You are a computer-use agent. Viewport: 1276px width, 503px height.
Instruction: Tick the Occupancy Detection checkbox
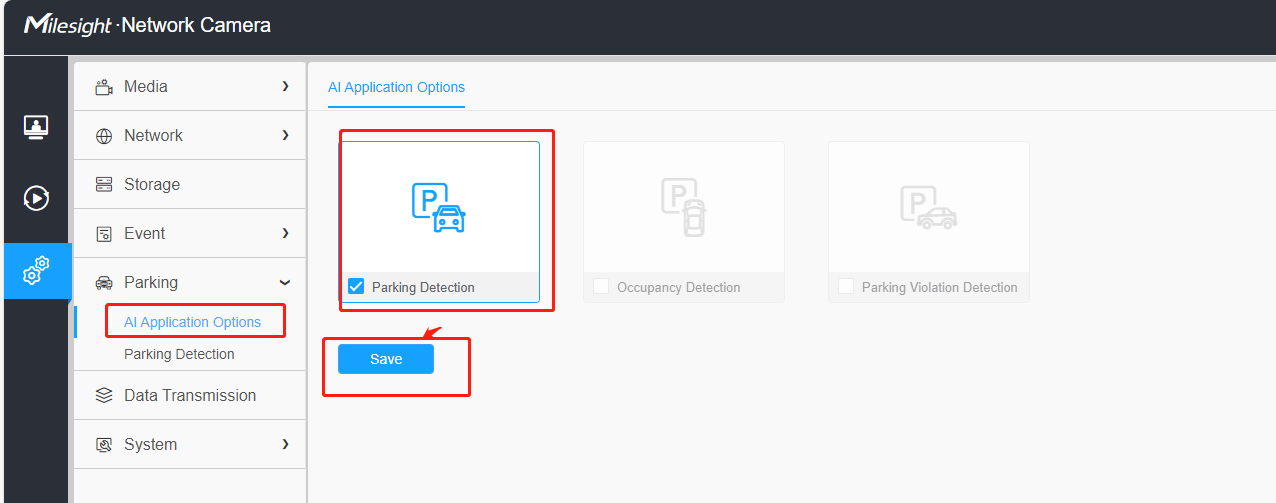point(601,287)
